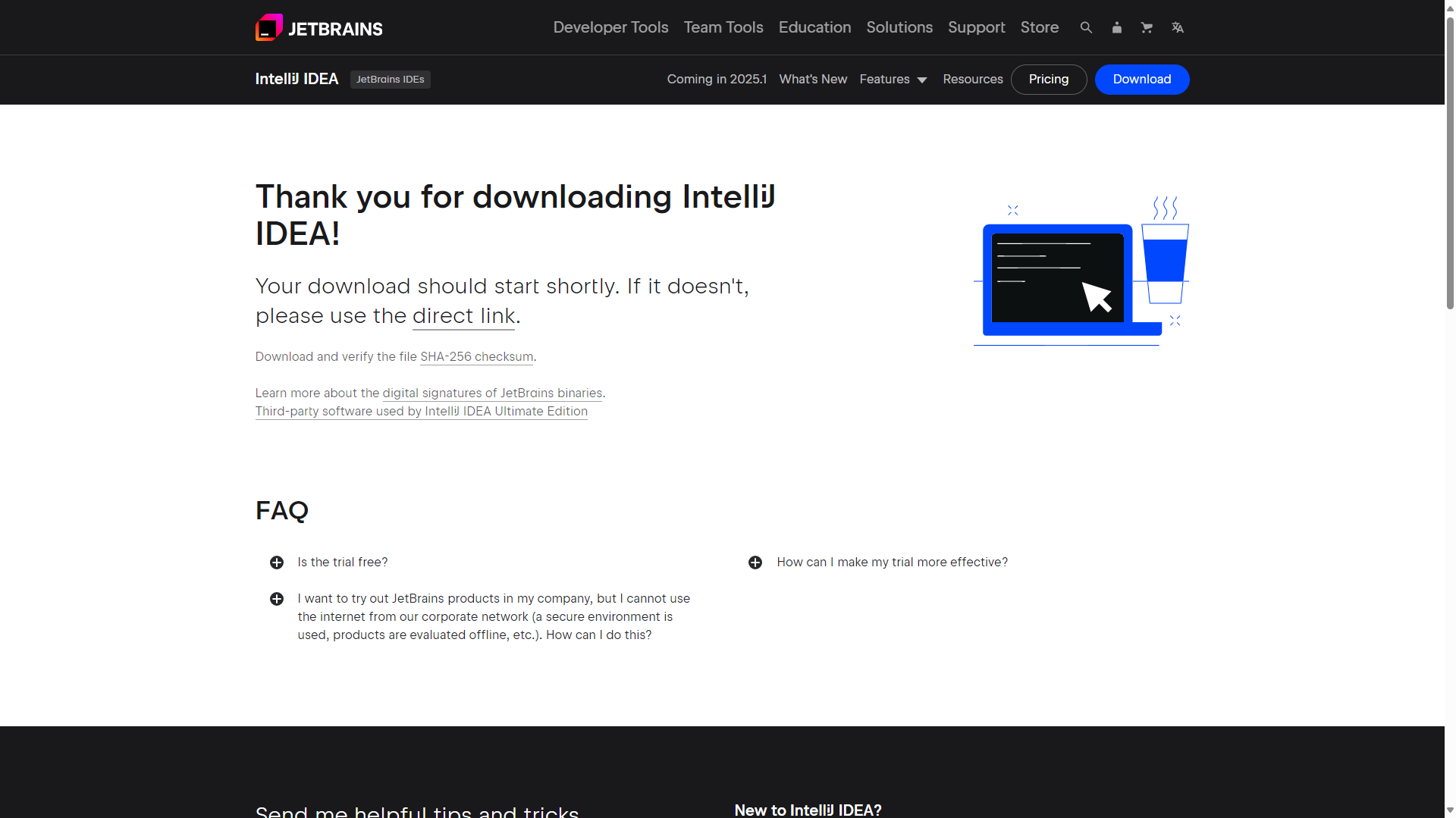
Task: Open the language selector icon
Action: click(1177, 27)
